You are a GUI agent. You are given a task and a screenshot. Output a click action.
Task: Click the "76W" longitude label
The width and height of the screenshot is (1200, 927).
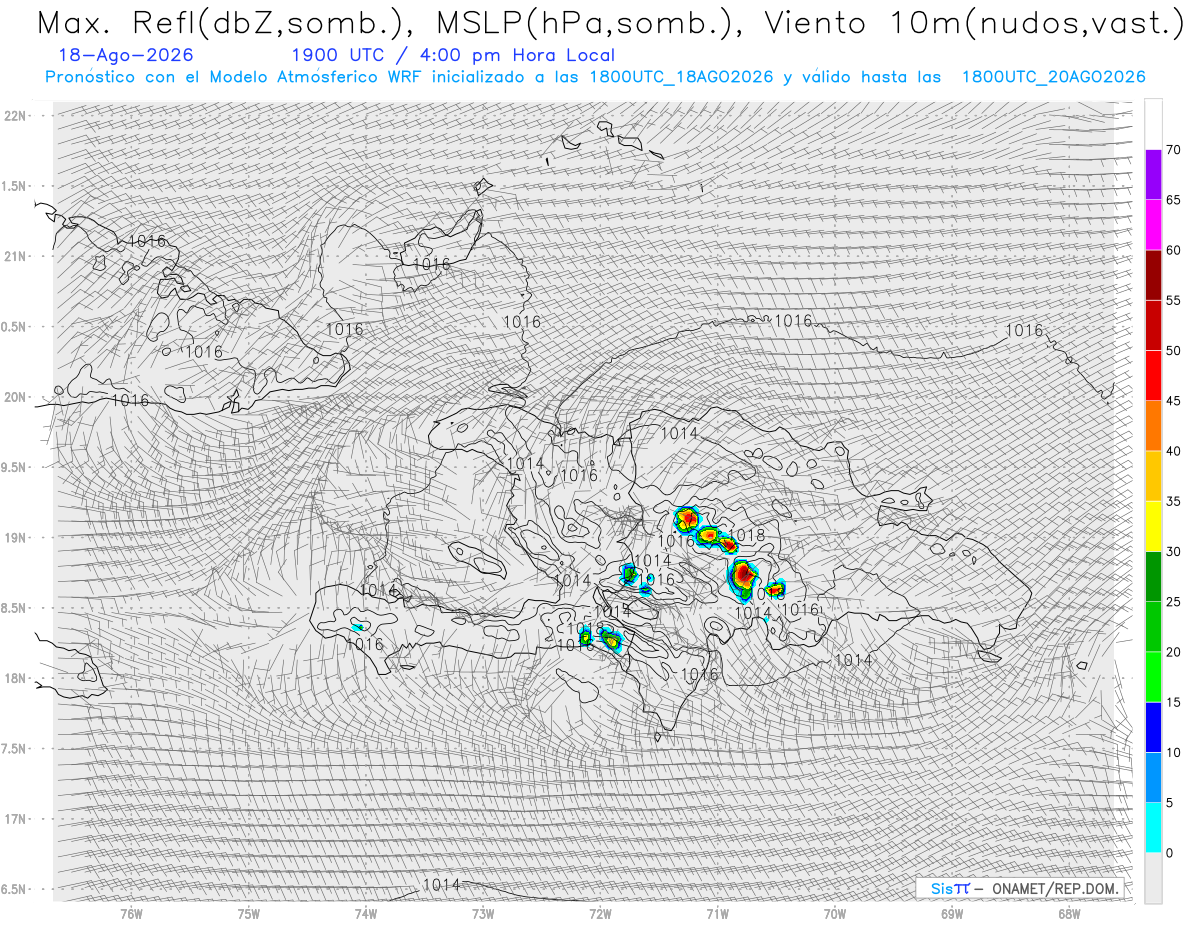pyautogui.click(x=131, y=913)
